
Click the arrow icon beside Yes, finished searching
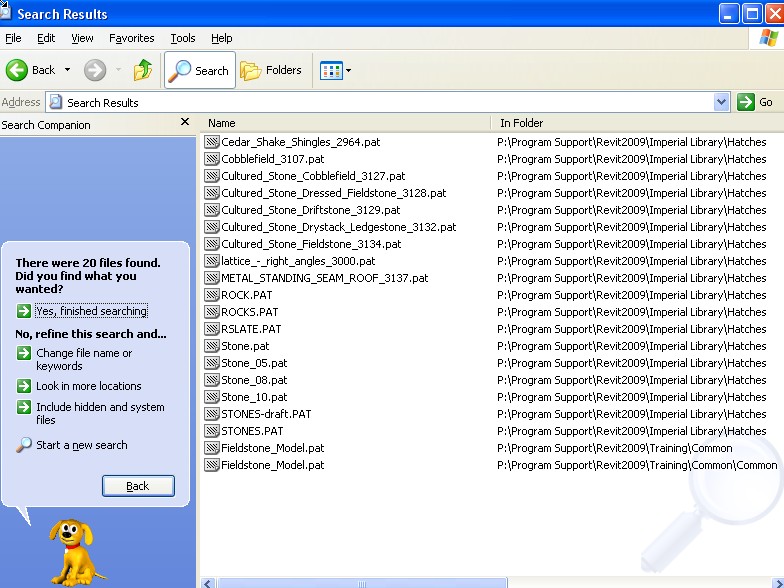click(24, 311)
